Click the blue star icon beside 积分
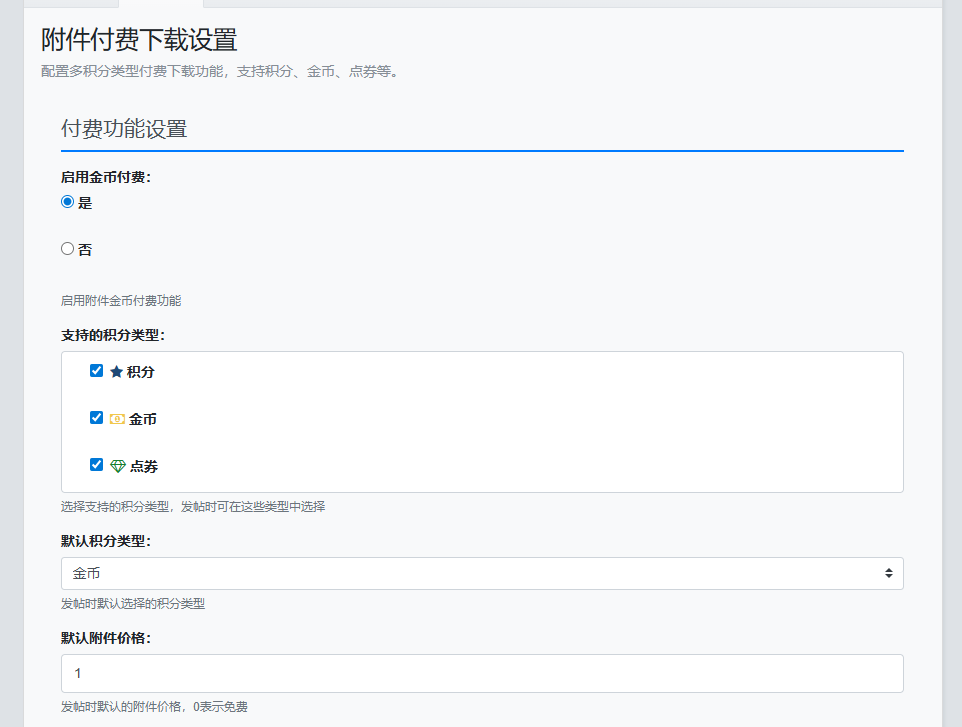This screenshot has width=962, height=727. 116,372
